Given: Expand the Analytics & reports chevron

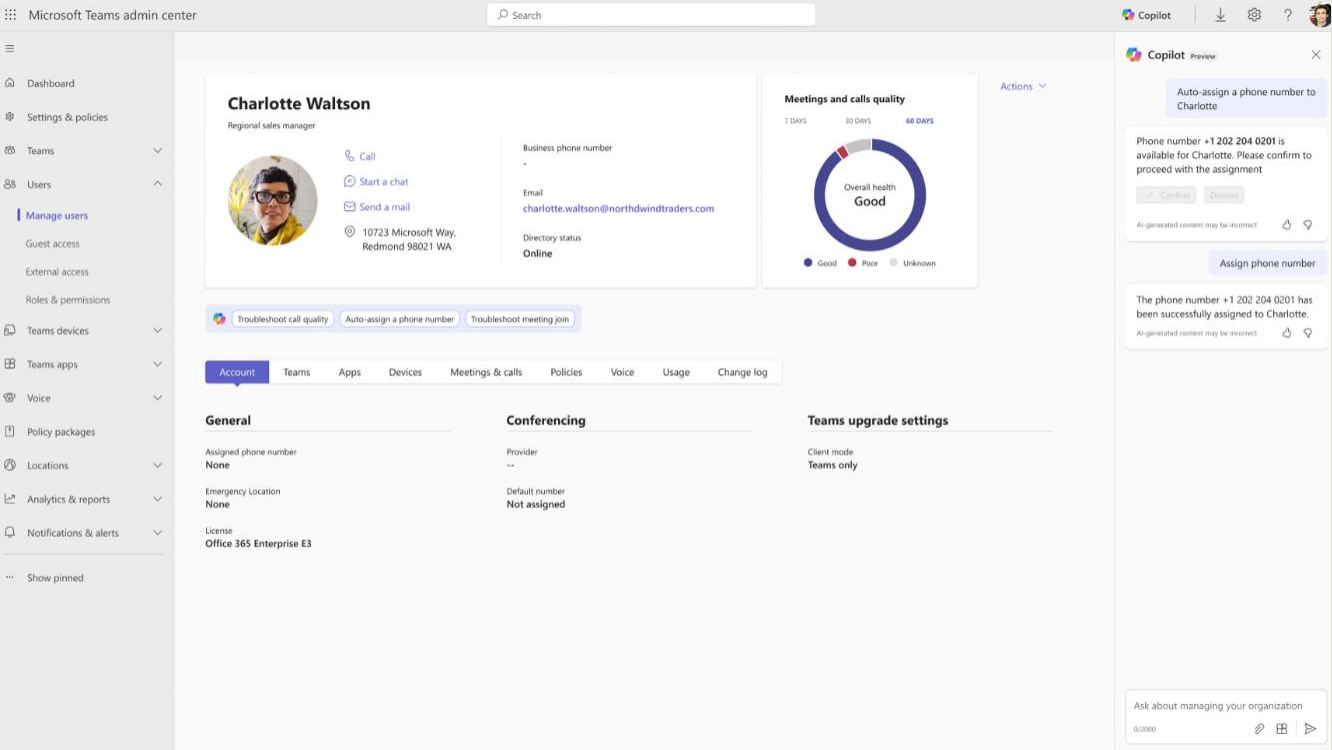Looking at the screenshot, I should 157,499.
